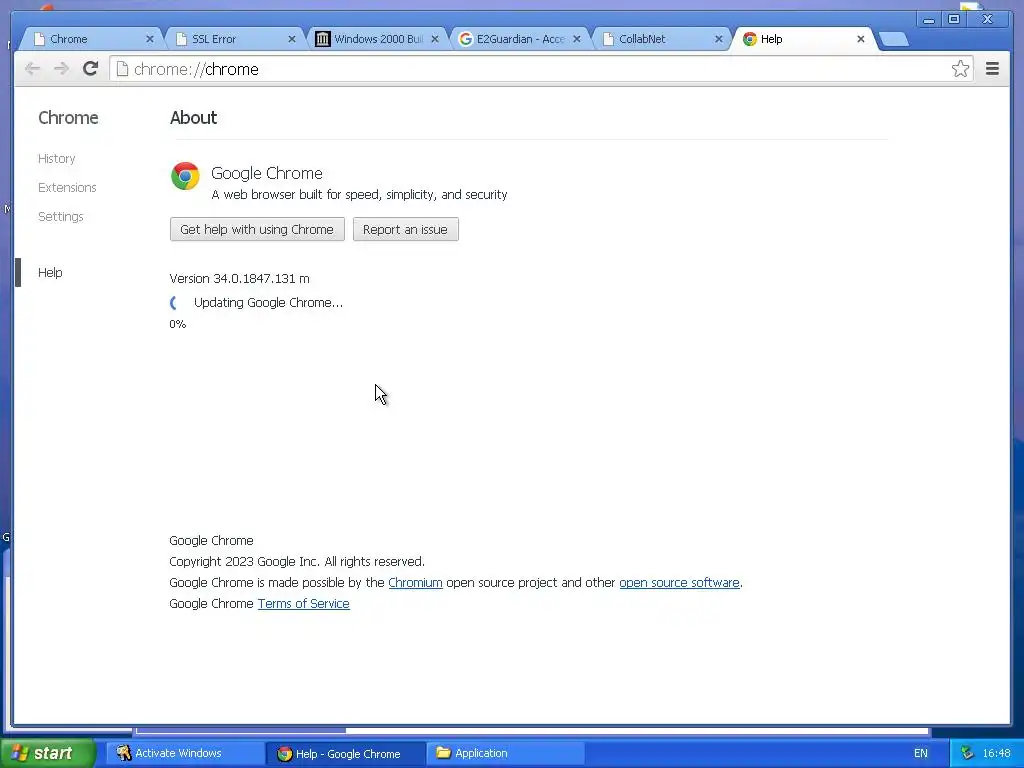Open the open source software link

click(x=679, y=583)
